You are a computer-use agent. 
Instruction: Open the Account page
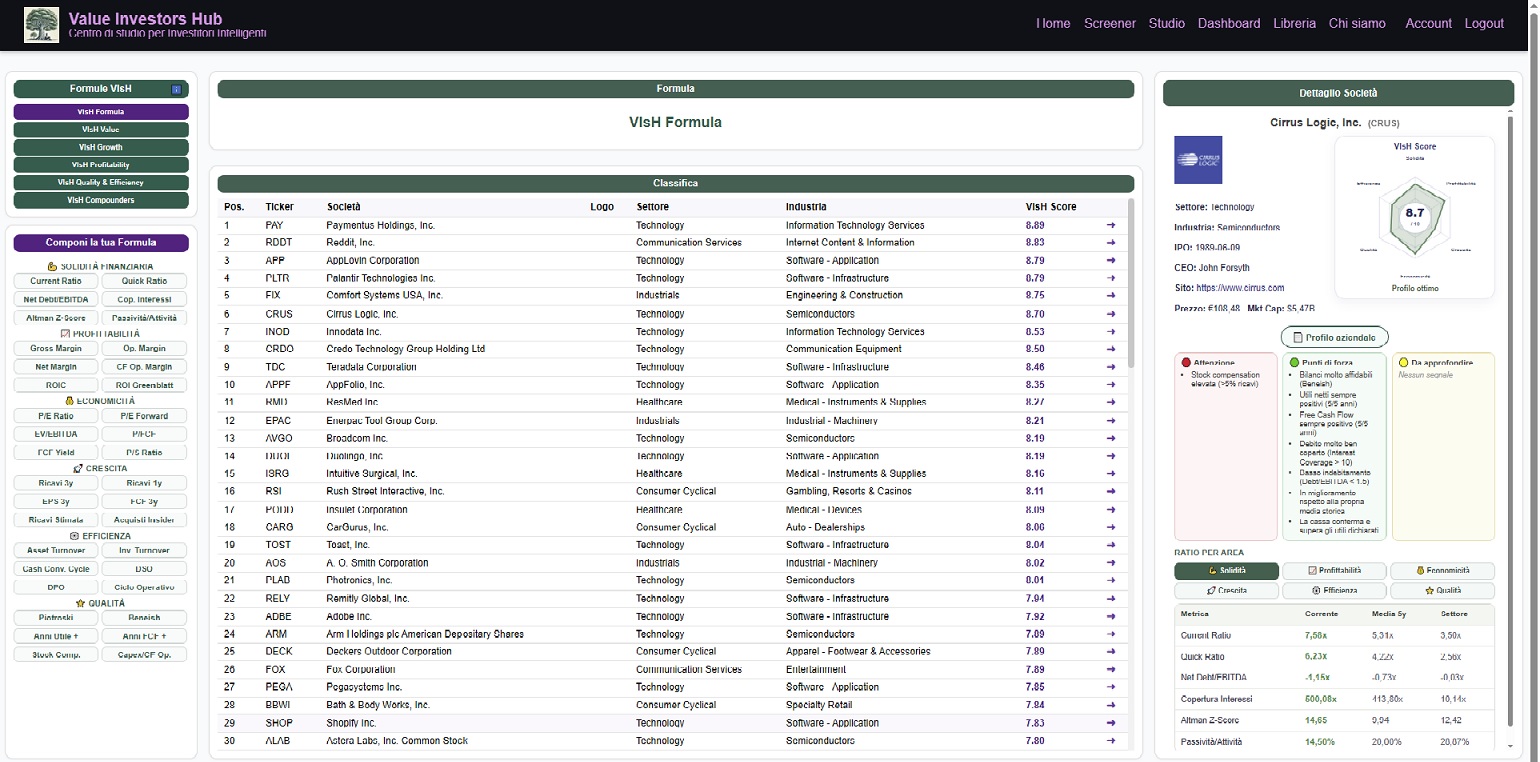(x=1429, y=24)
